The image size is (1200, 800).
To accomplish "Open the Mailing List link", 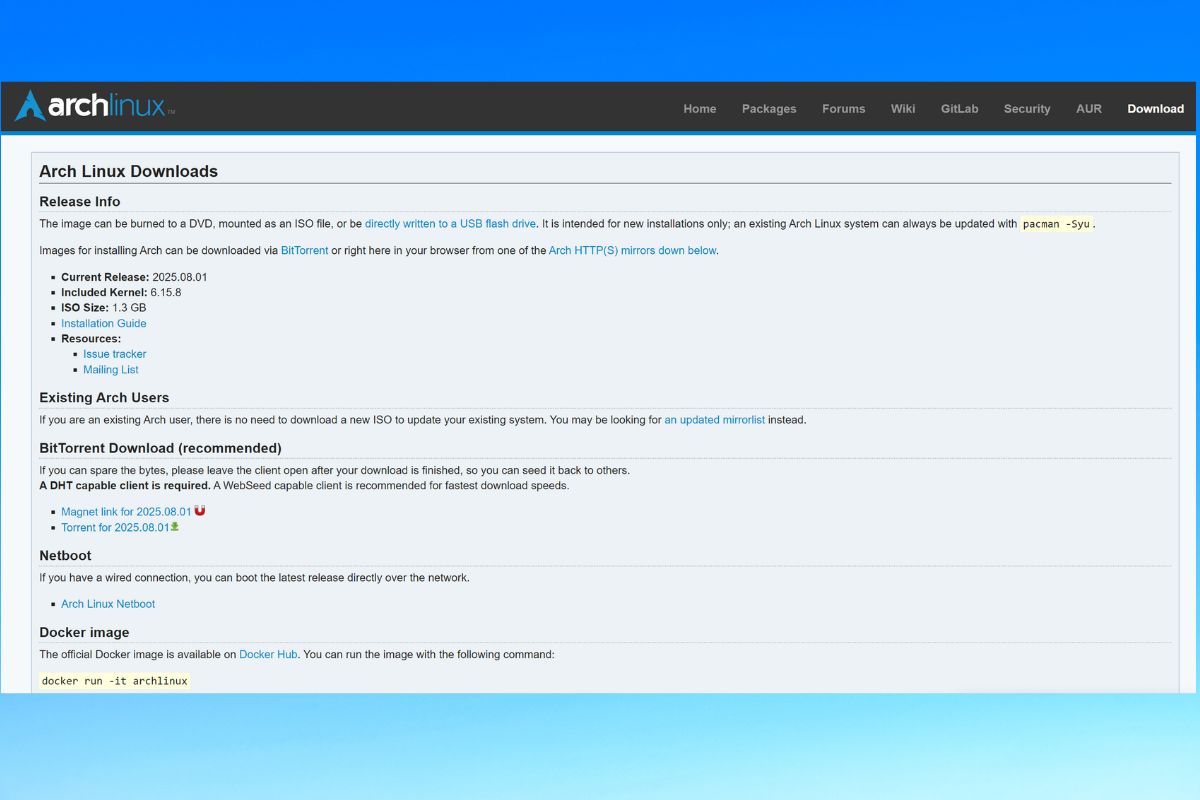I will point(111,370).
